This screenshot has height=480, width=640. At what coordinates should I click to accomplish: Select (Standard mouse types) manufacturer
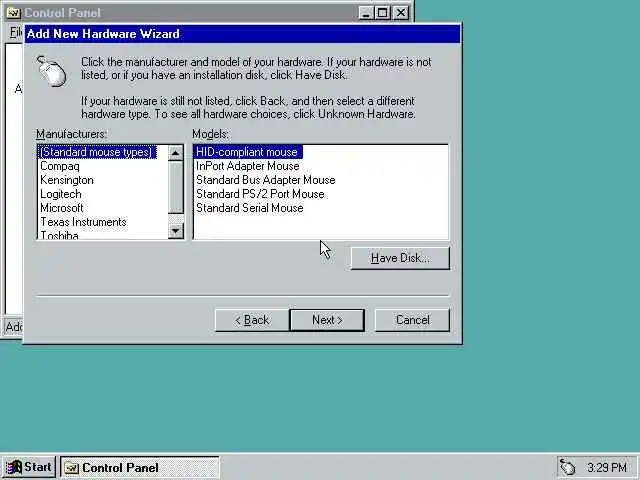click(x=96, y=152)
